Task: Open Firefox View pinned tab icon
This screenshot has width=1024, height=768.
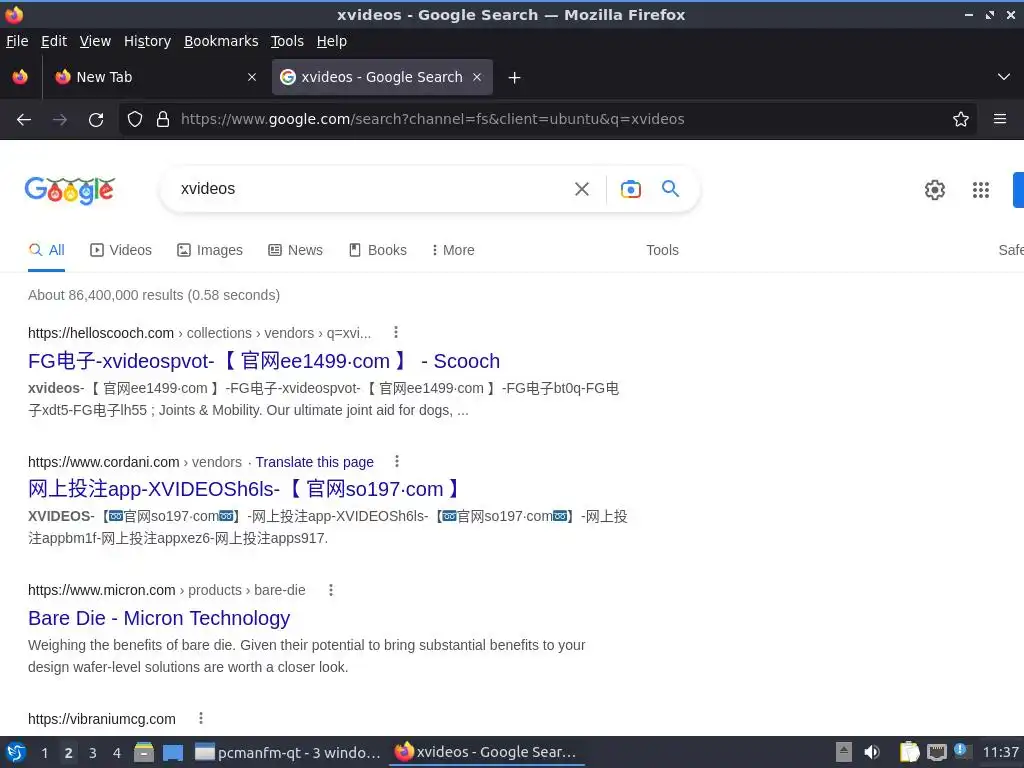Action: [20, 77]
